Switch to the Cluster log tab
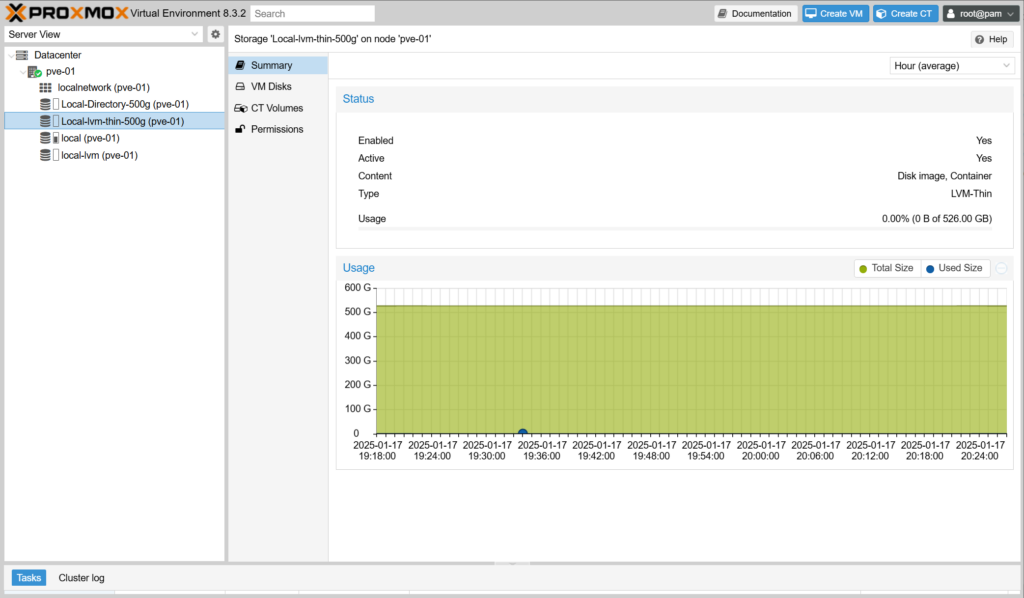 coord(81,578)
